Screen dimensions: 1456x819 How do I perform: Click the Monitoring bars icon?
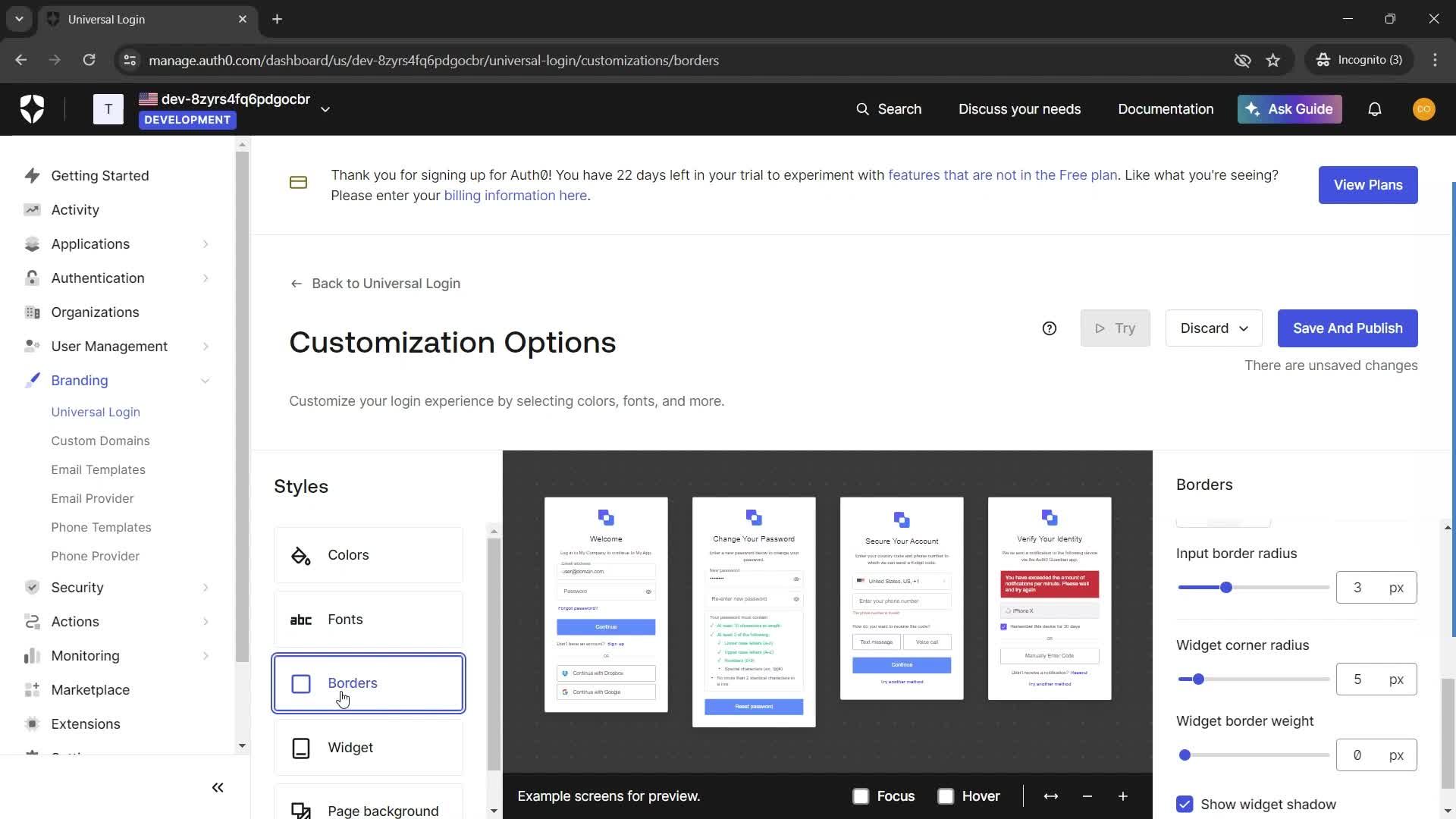[x=32, y=656]
